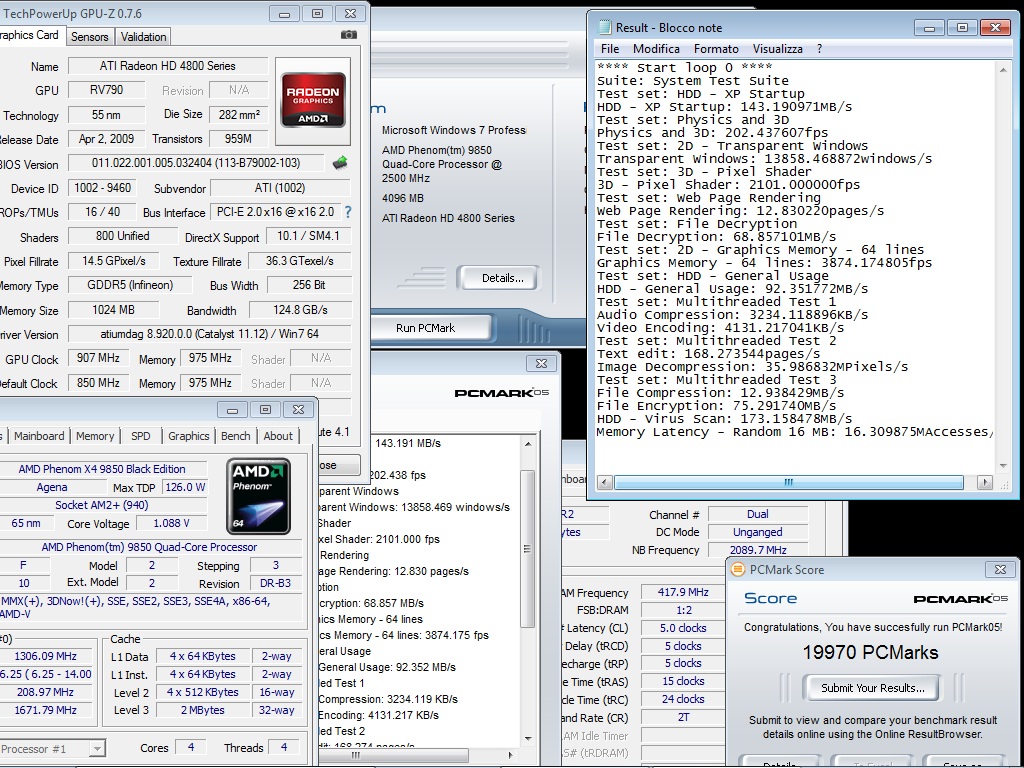The height and width of the screenshot is (768, 1024).
Task: Click 'Socket AM2+ (940)' package field
Action: point(102,505)
